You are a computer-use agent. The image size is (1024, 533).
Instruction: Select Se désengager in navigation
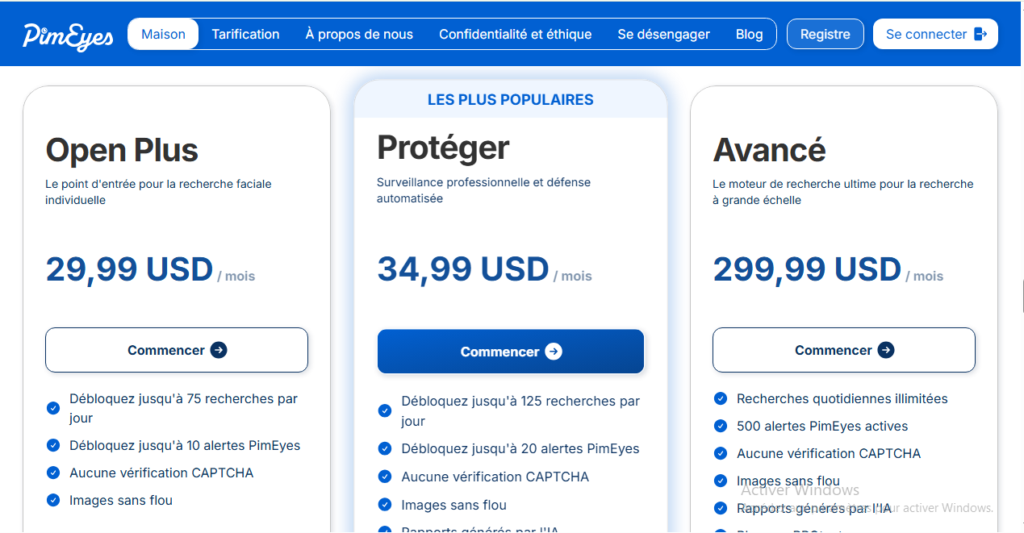click(664, 34)
